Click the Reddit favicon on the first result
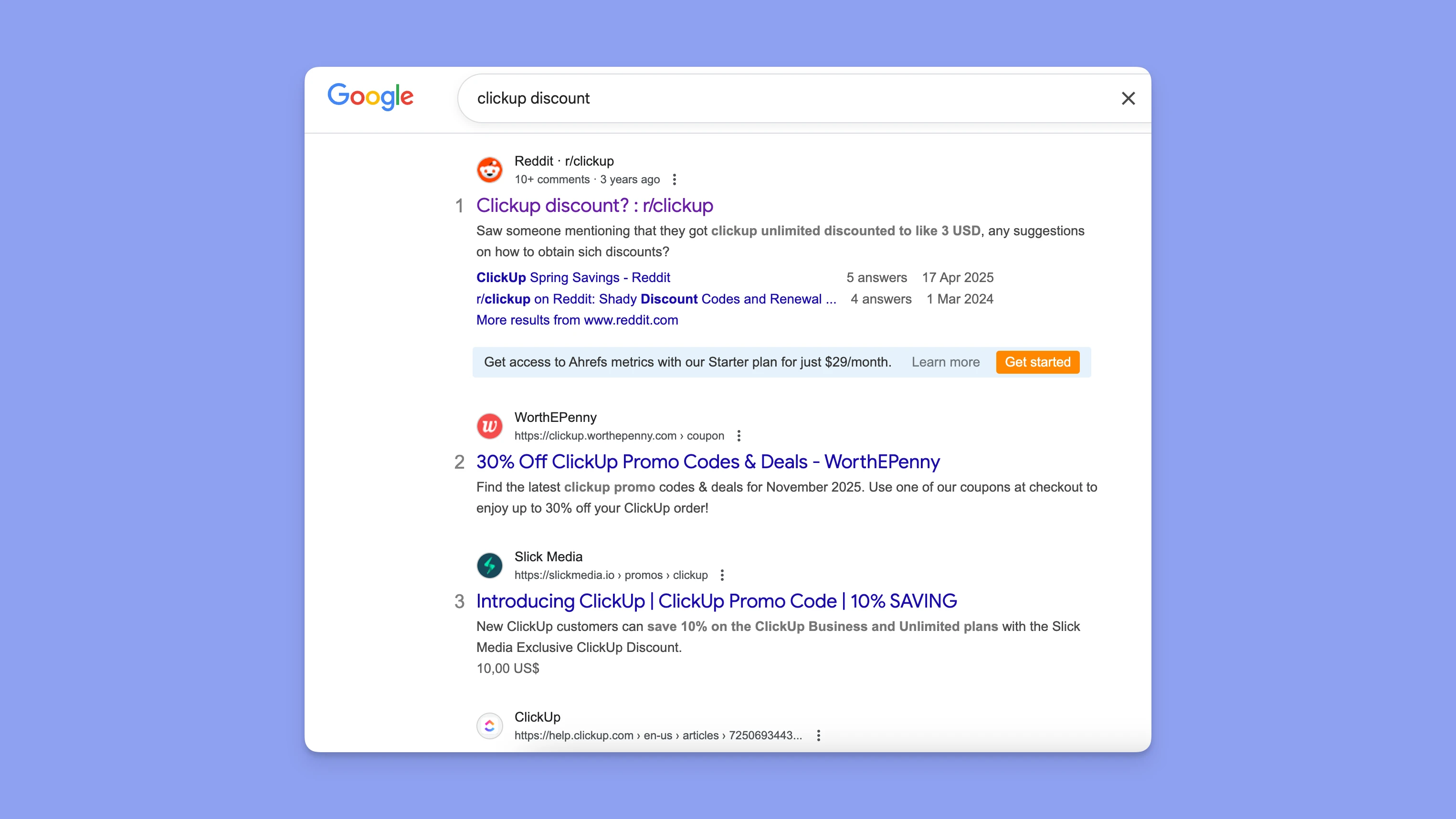1456x819 pixels. 489,169
